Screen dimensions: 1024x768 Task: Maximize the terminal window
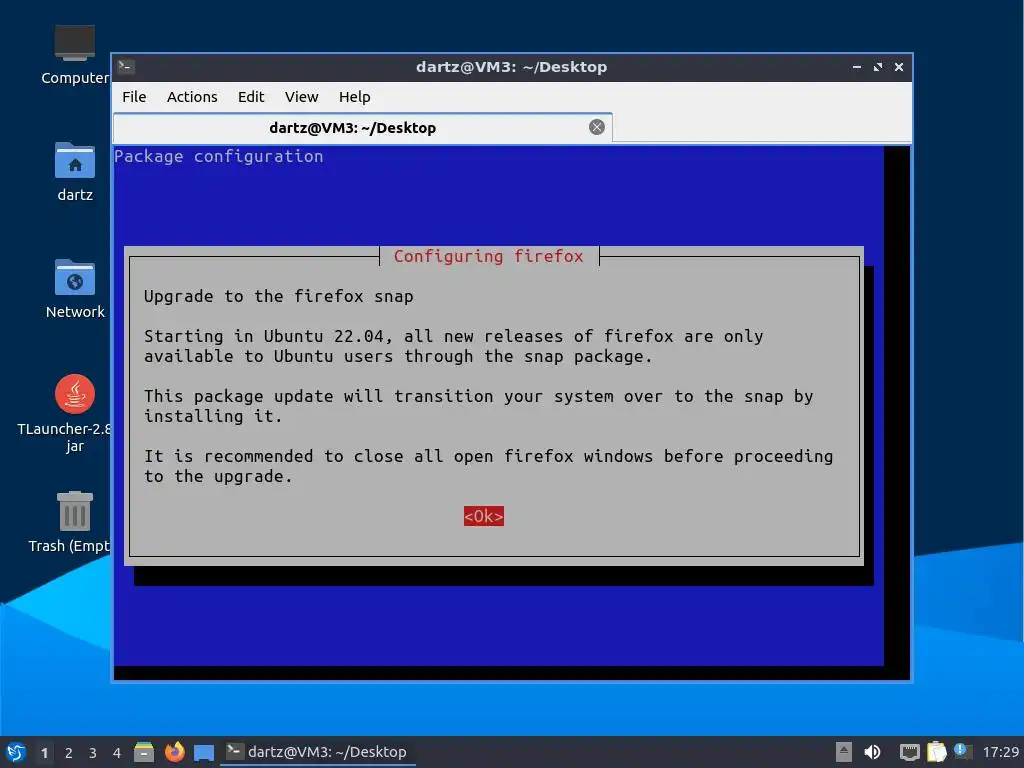878,67
